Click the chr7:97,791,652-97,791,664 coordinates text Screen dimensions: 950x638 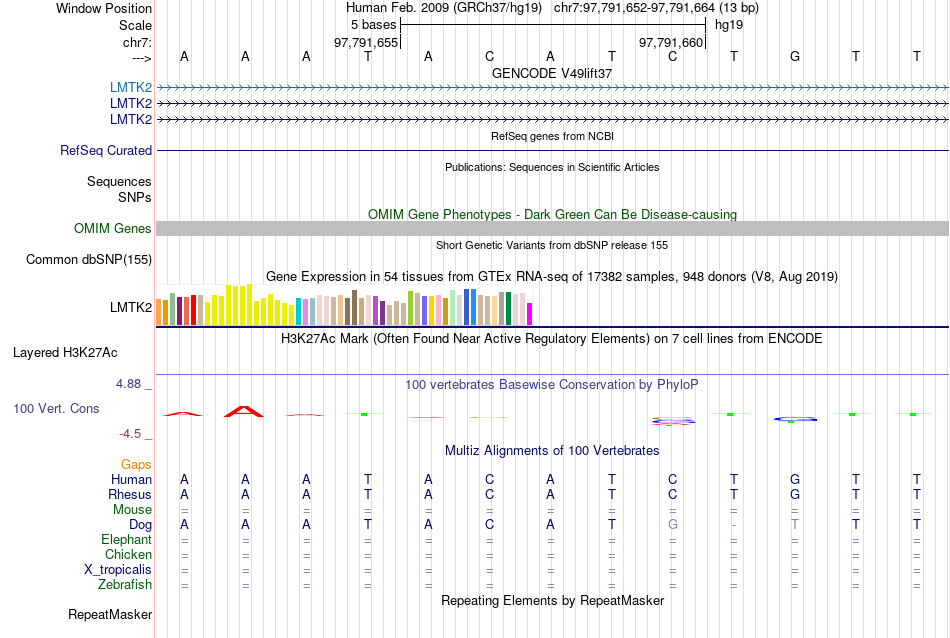pyautogui.click(x=656, y=8)
